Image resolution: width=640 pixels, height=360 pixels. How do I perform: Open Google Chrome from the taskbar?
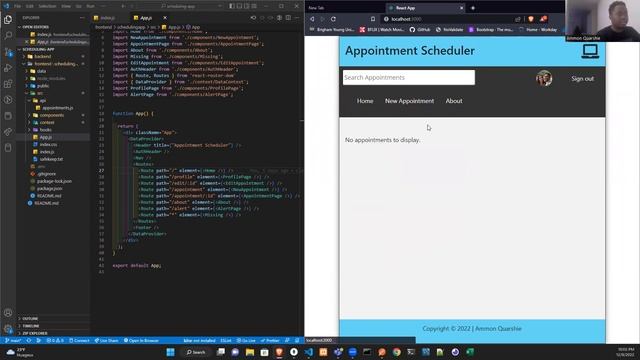point(396,352)
